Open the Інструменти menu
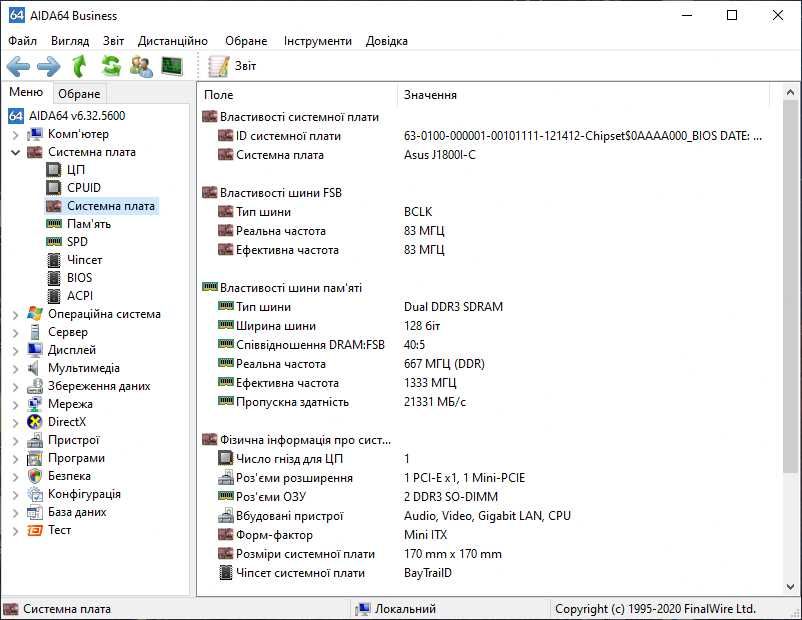The image size is (802, 620). (x=318, y=41)
